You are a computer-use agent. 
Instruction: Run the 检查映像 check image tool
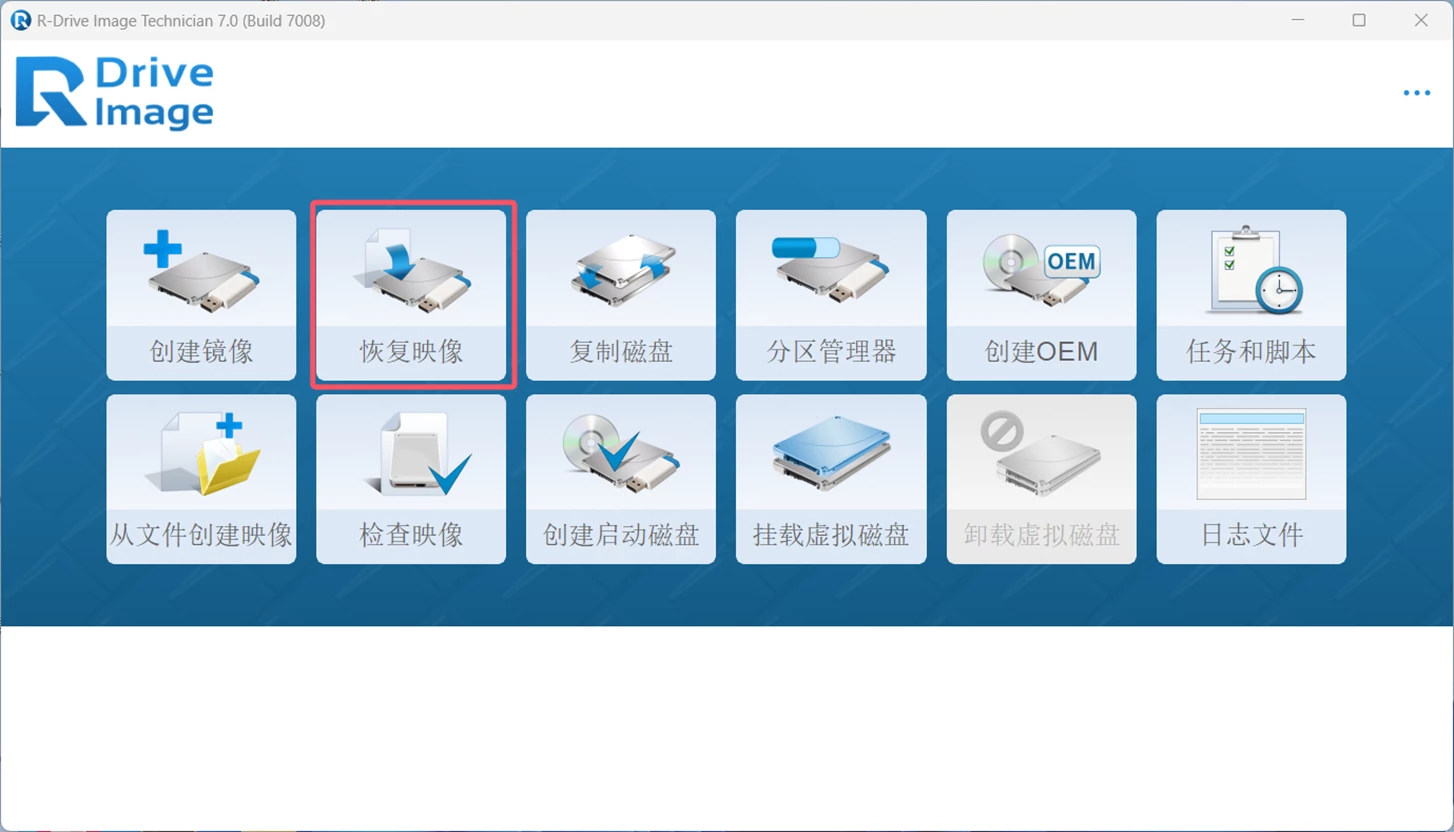(411, 479)
